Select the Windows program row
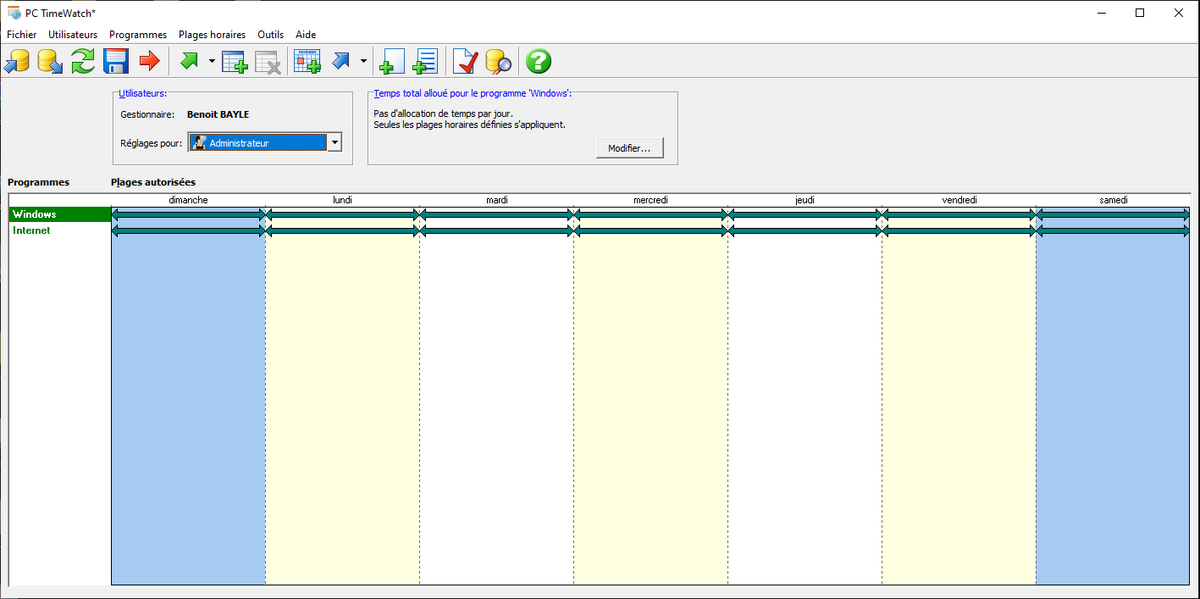The image size is (1200, 599). 59,214
